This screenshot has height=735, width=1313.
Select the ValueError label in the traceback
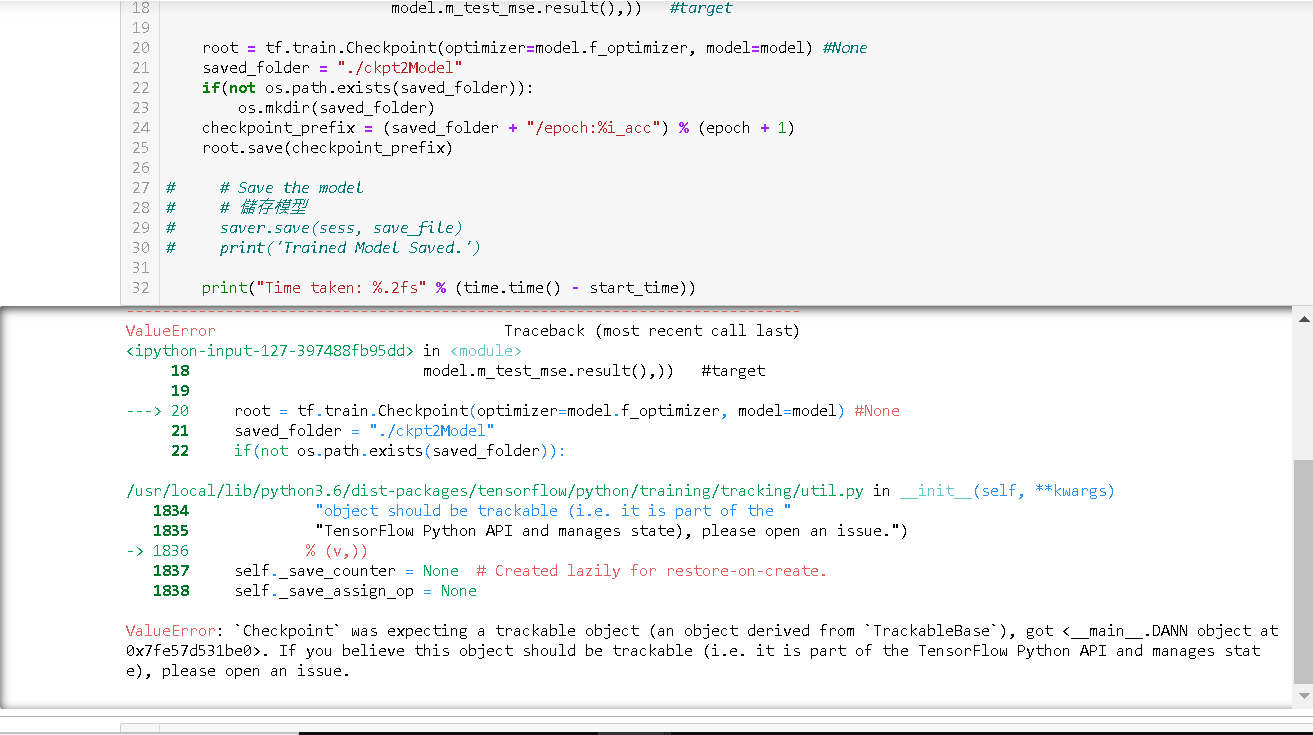[x=169, y=330]
